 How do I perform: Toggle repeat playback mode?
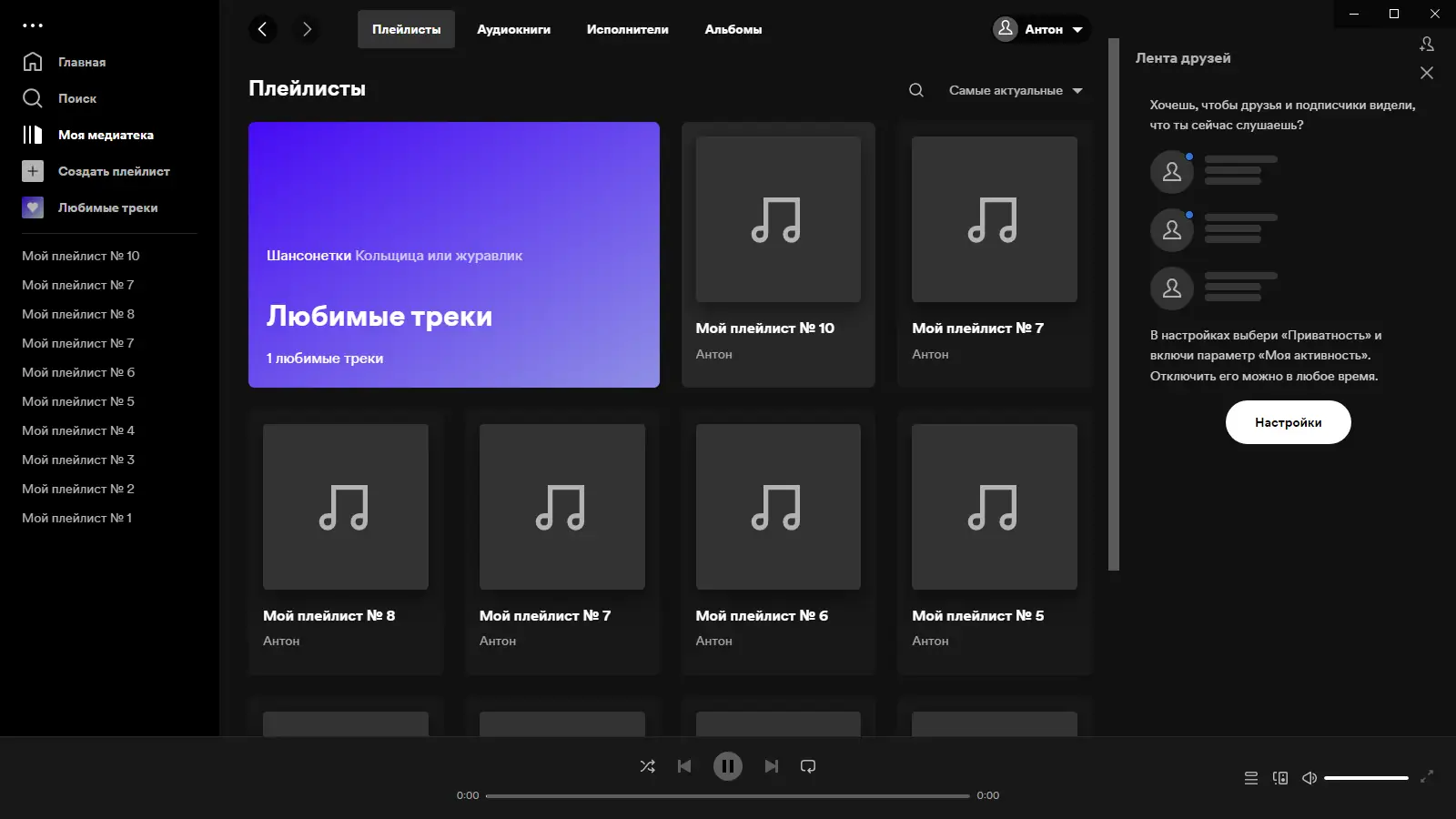click(808, 766)
